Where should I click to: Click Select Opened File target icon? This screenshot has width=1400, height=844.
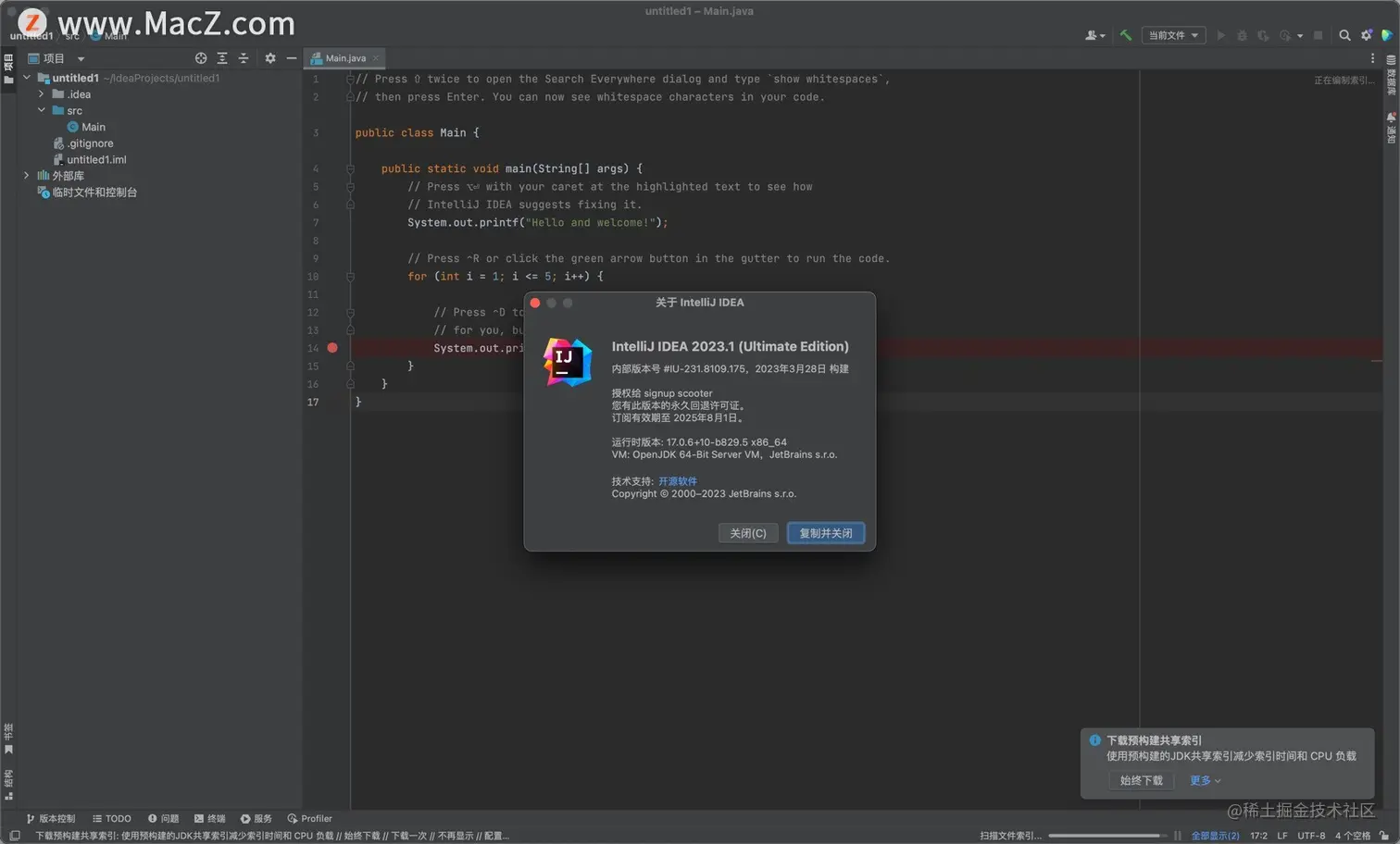200,57
